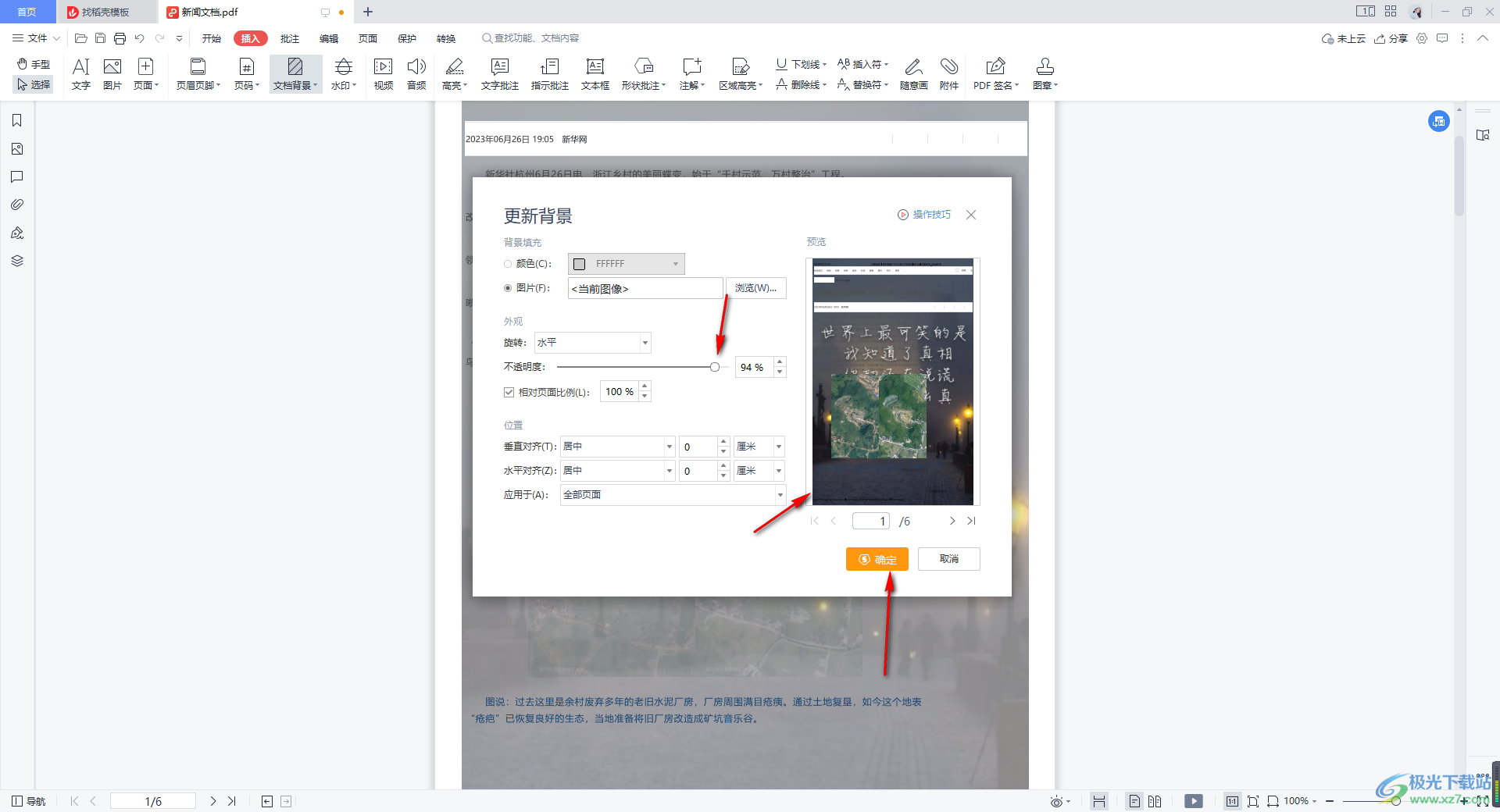Open the layers panel in the left sidebar
1500x812 pixels.
click(x=17, y=261)
